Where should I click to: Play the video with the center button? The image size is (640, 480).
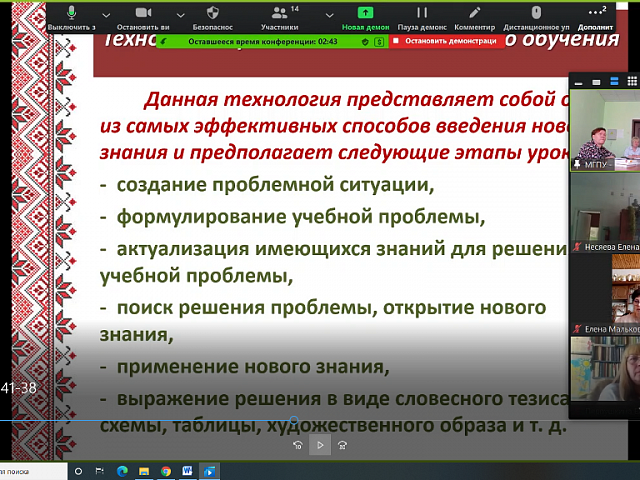pyautogui.click(x=320, y=446)
